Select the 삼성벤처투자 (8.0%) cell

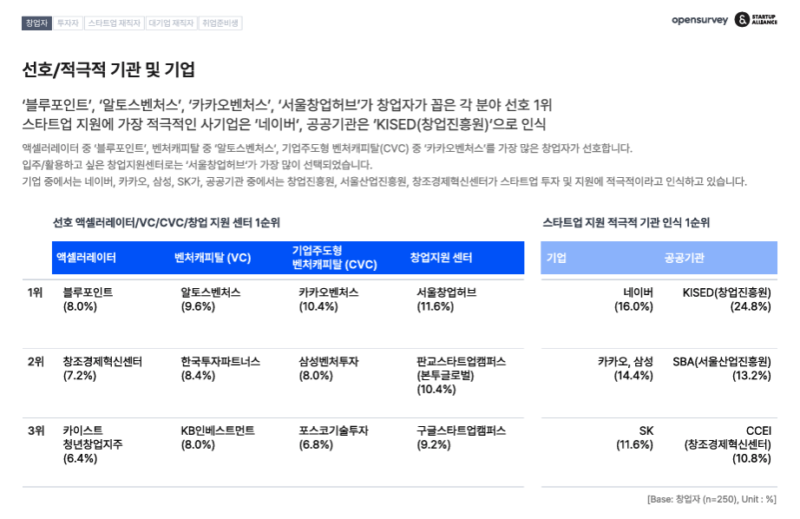pos(328,368)
